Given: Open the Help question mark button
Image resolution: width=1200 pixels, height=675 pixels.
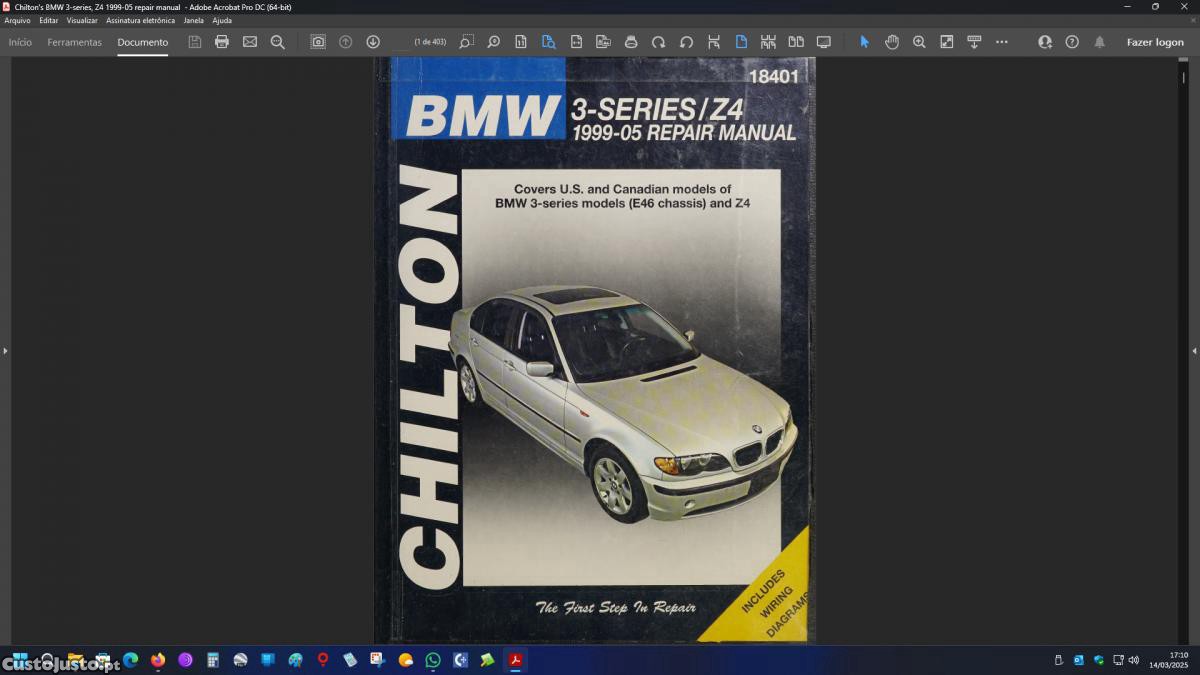Looking at the screenshot, I should tap(1072, 42).
